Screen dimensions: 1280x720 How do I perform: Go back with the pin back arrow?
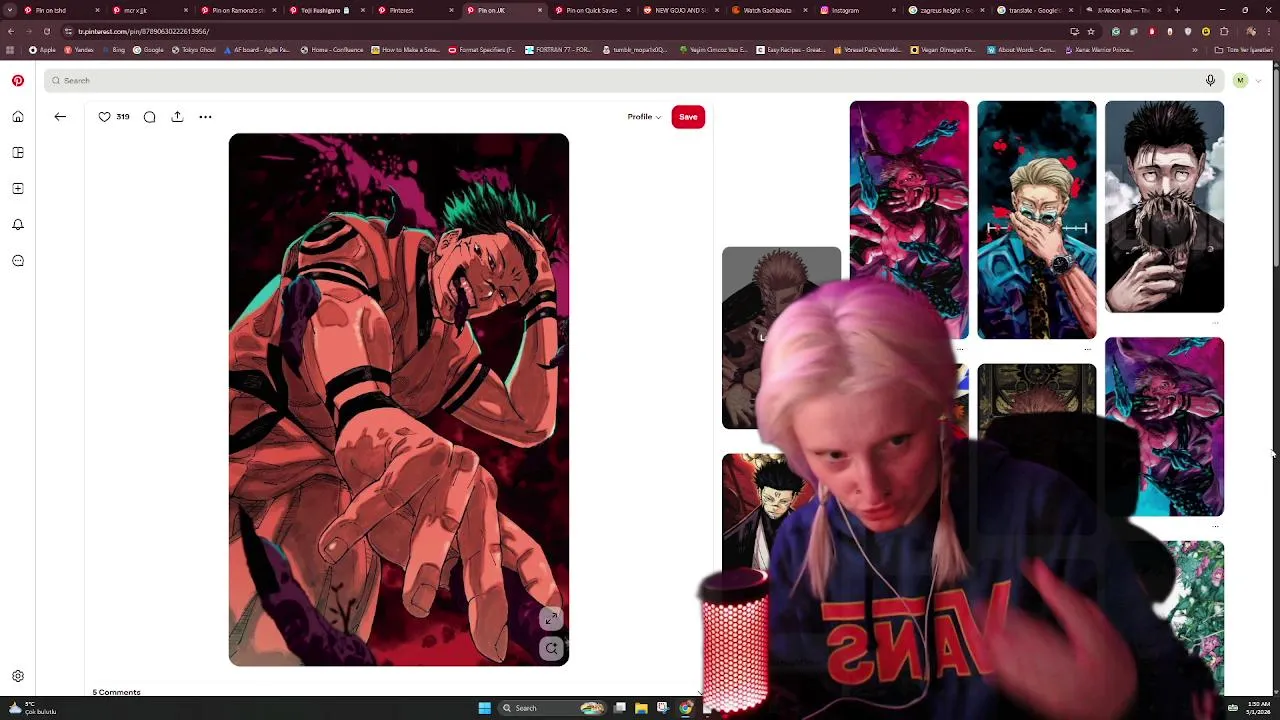60,117
